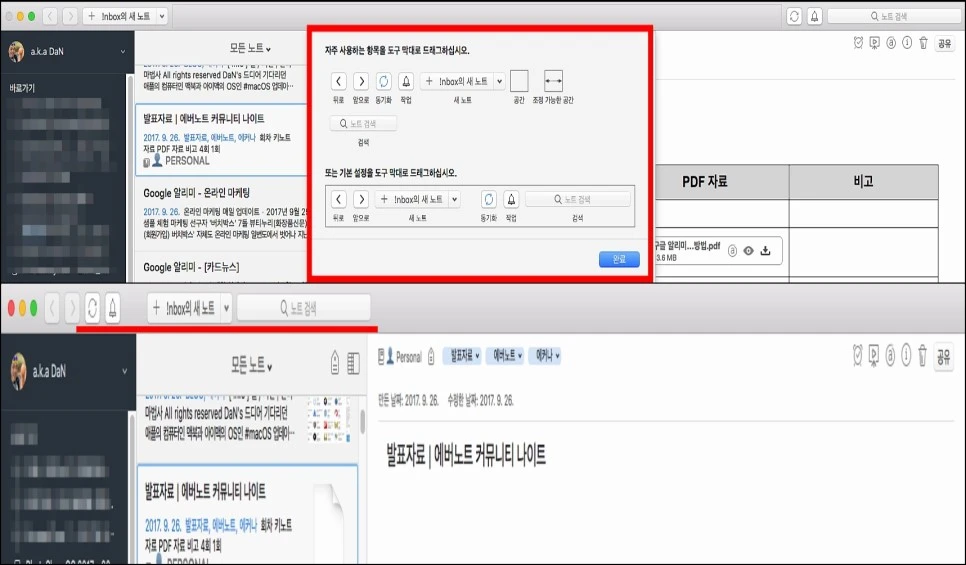The image size is (966, 565).
Task: Select Google 알리미 - [카드뉴스] note
Action: (221, 267)
